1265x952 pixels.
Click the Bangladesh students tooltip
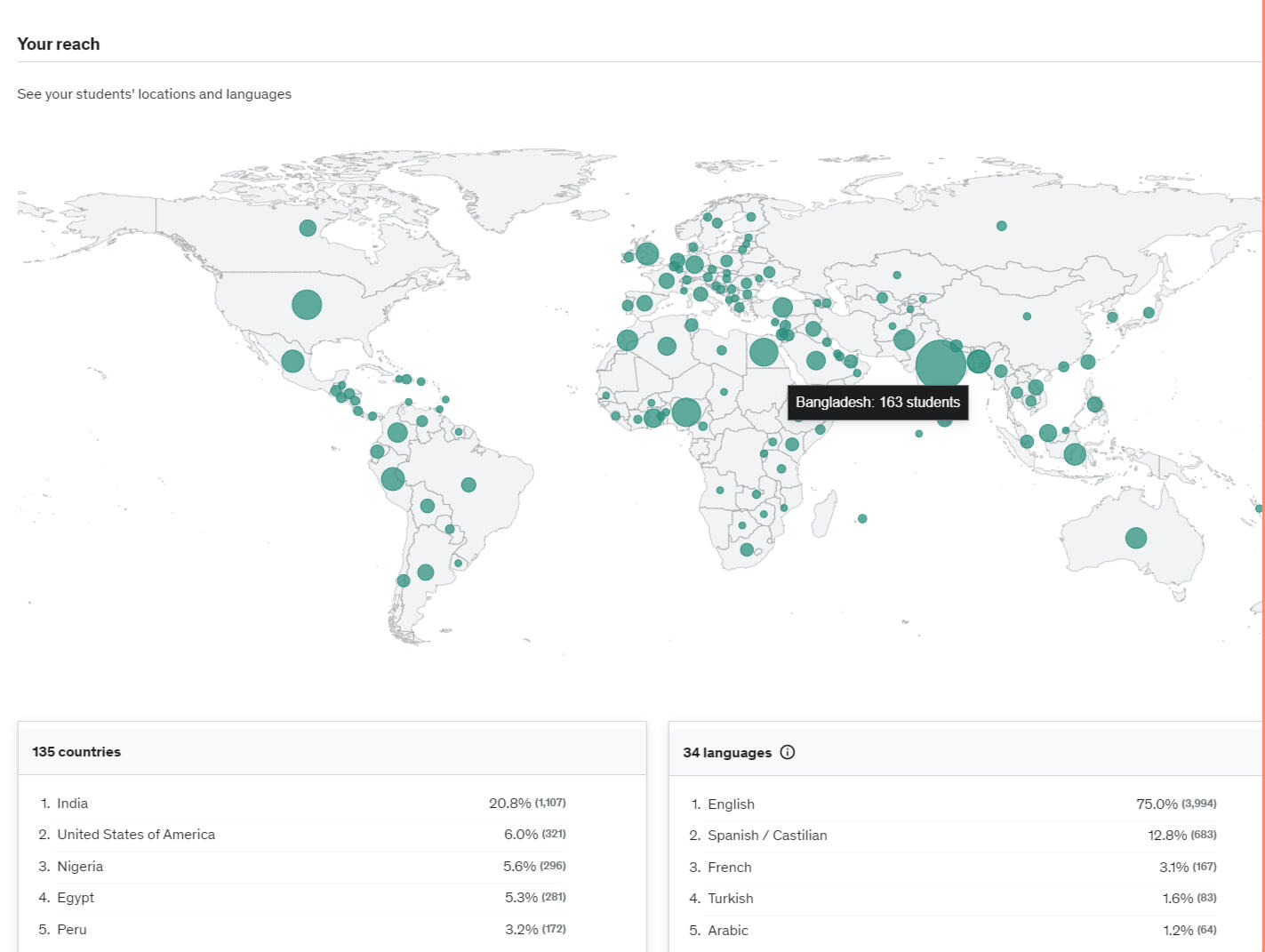[x=877, y=403]
